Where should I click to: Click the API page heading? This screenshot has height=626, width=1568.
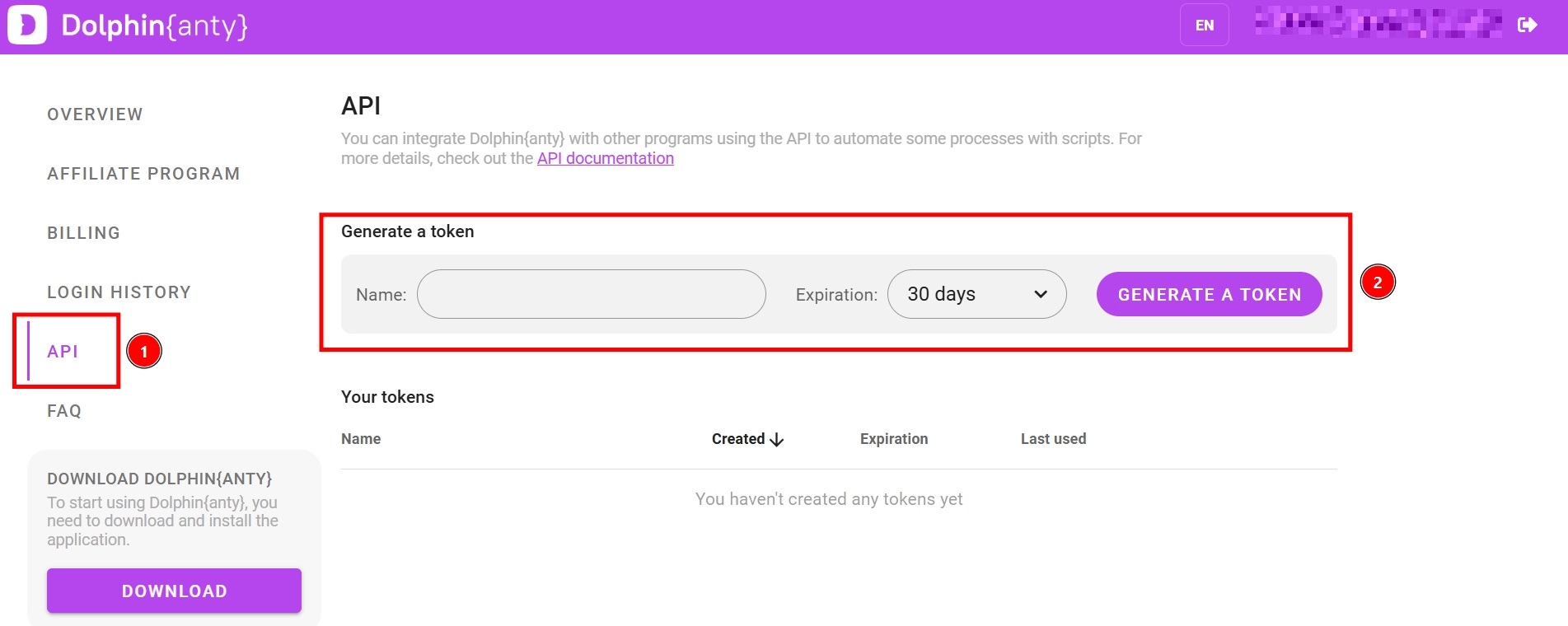[x=361, y=106]
